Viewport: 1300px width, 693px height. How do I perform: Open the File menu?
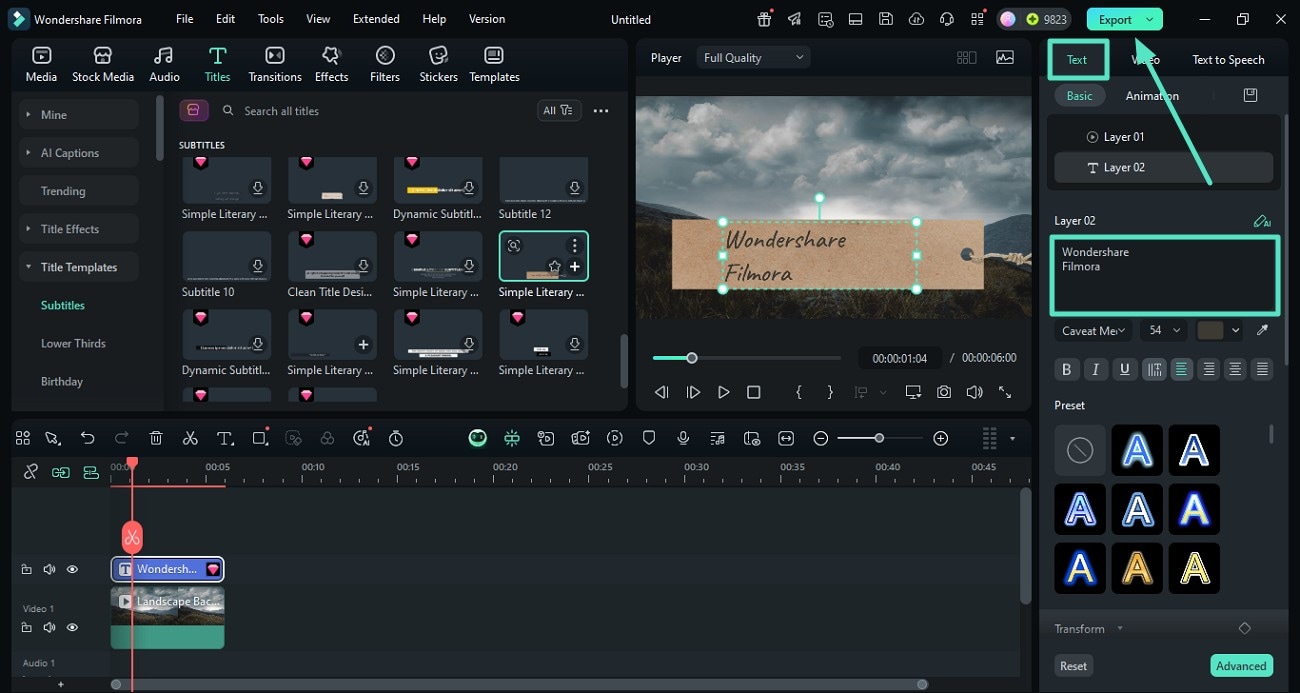click(185, 19)
